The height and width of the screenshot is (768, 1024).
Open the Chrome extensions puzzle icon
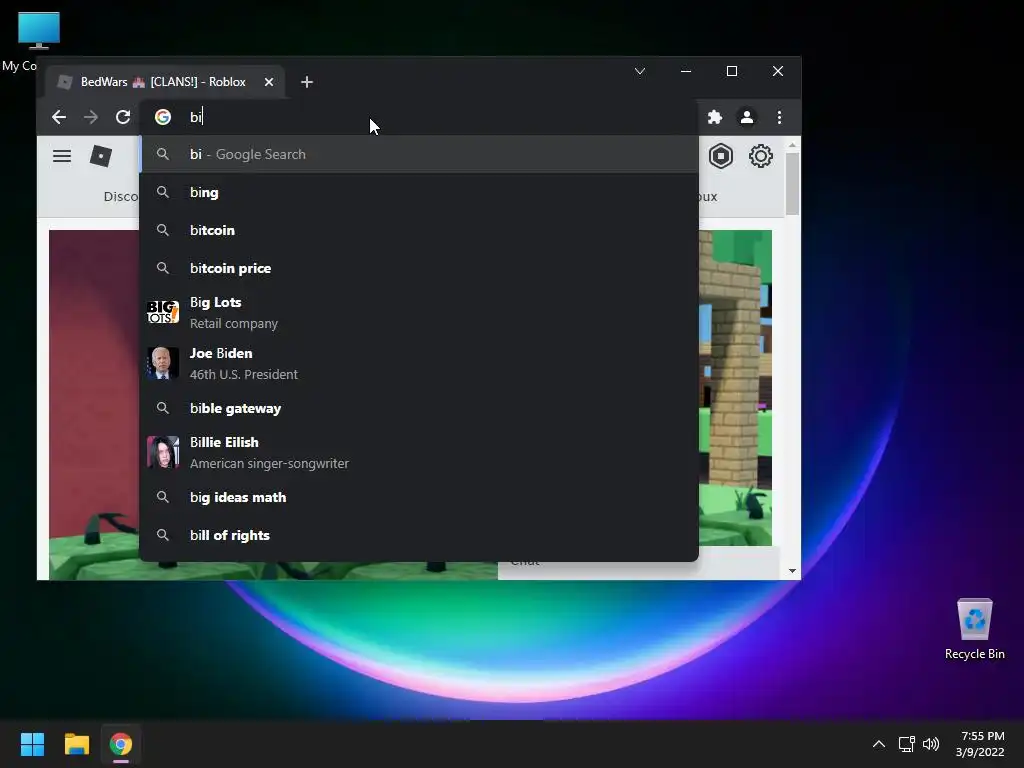(714, 117)
